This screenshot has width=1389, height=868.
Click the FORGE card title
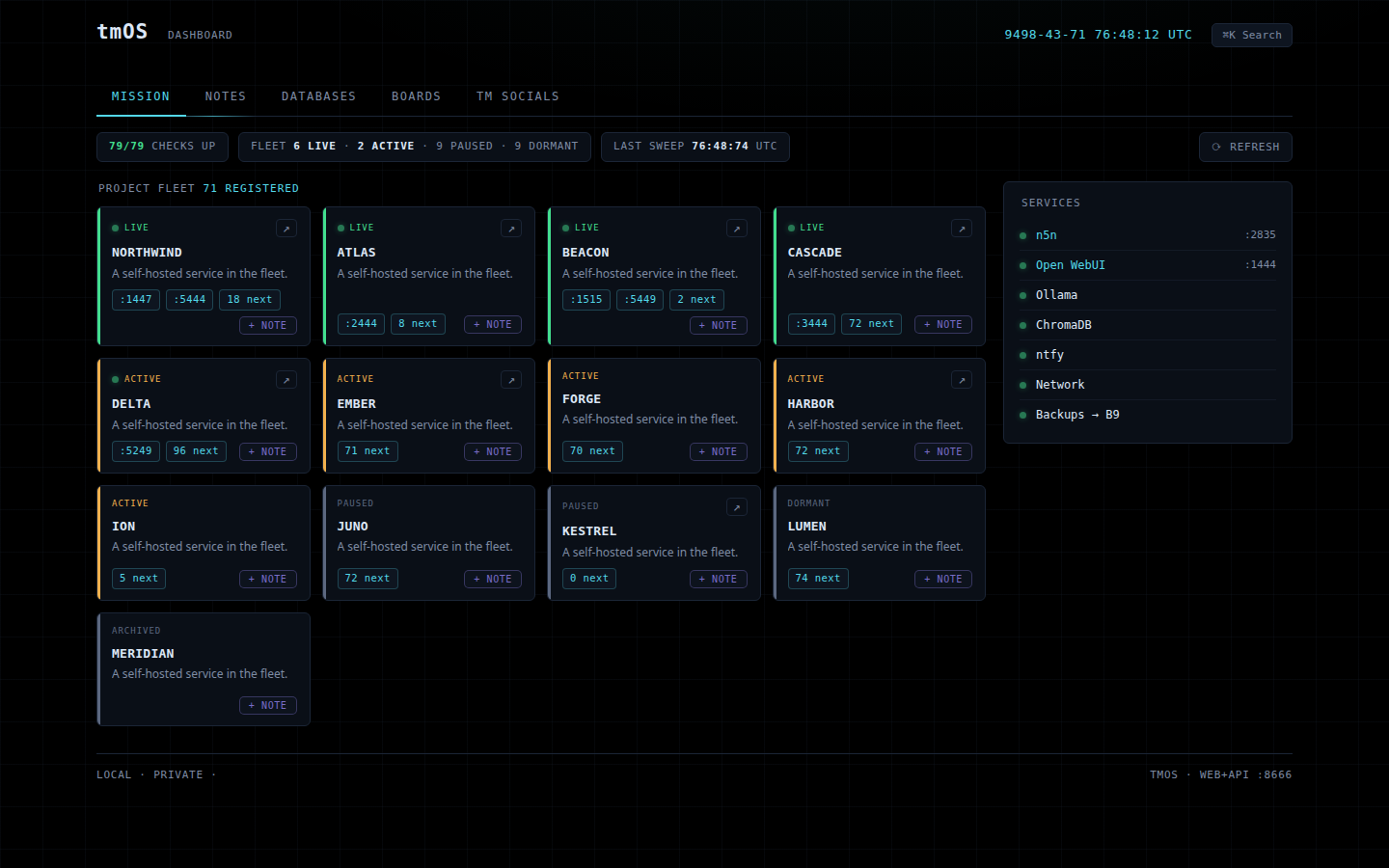pyautogui.click(x=582, y=399)
